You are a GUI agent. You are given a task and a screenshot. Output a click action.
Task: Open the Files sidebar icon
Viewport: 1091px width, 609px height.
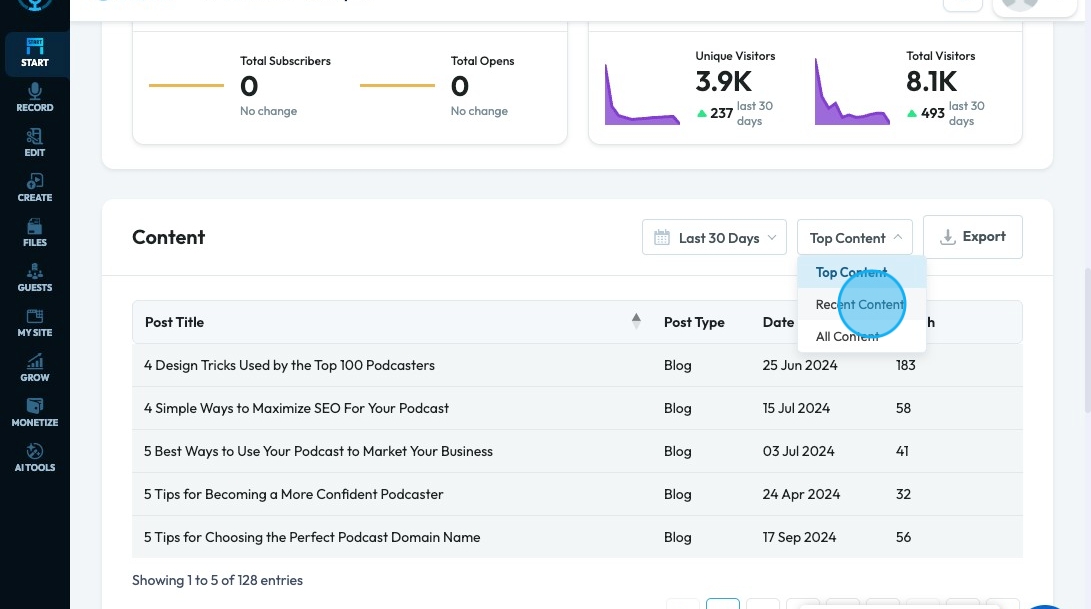[34, 232]
